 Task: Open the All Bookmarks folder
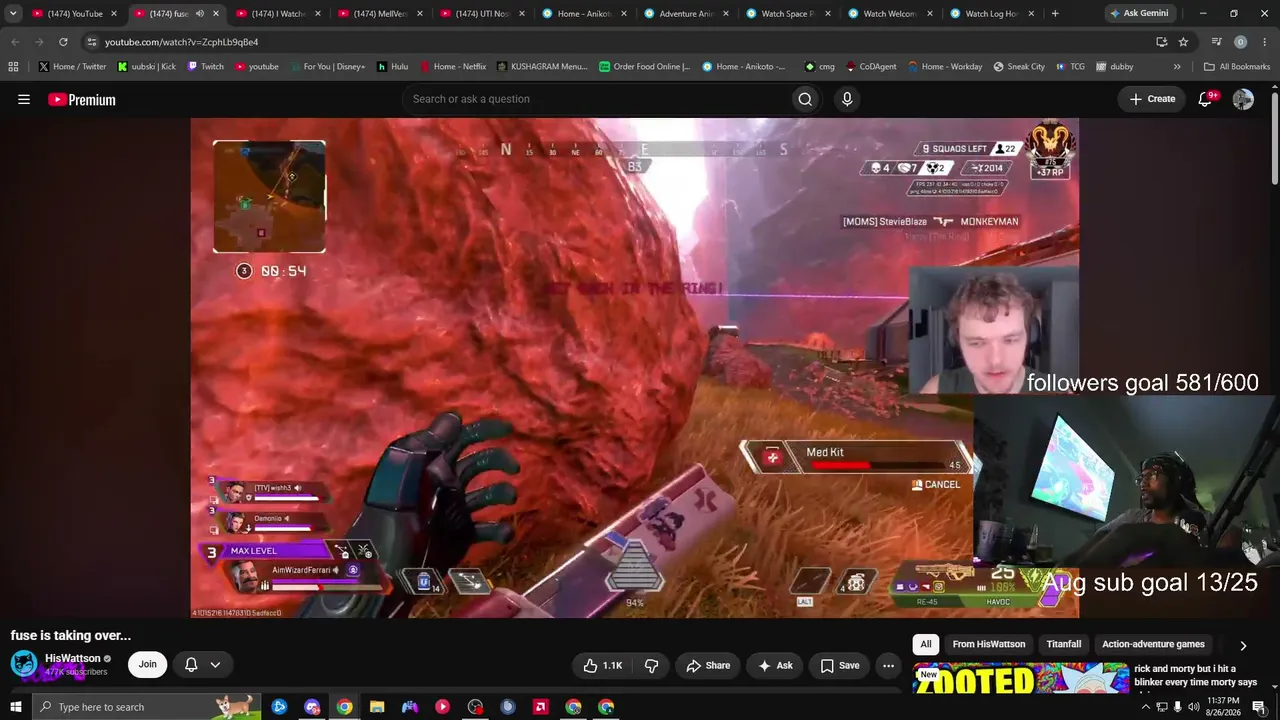pos(1237,67)
